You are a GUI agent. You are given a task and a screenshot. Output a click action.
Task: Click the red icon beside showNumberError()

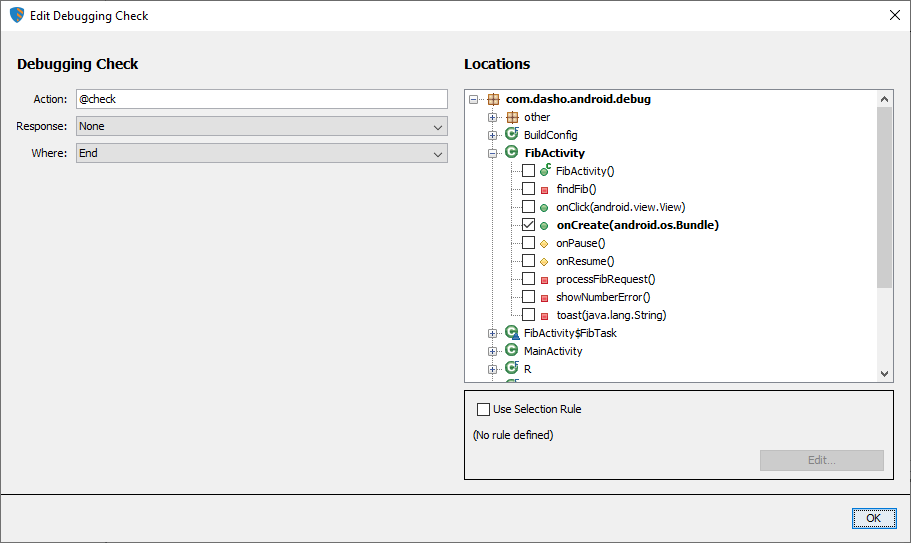coord(544,298)
